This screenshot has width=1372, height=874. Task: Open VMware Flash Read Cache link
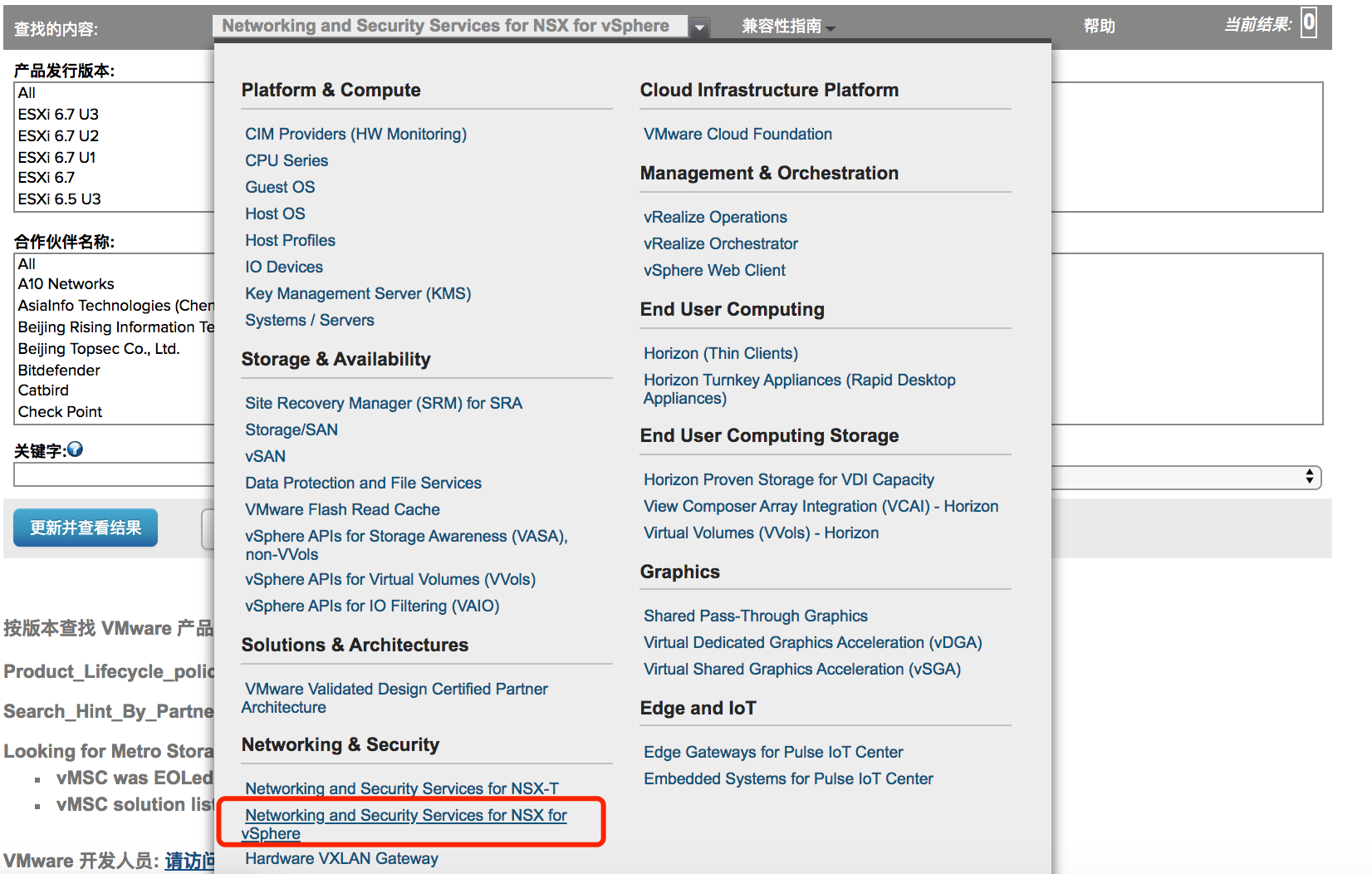(342, 509)
